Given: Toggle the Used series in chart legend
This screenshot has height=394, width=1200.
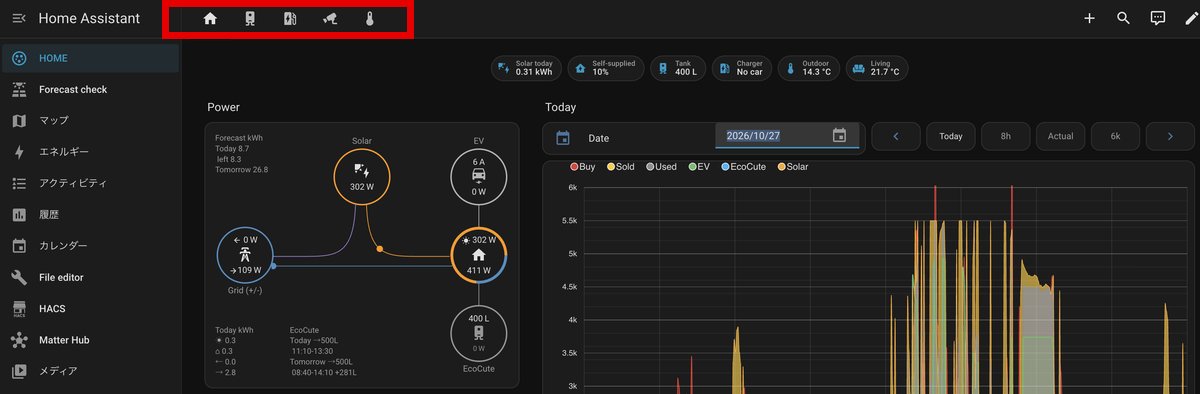Looking at the screenshot, I should point(661,167).
